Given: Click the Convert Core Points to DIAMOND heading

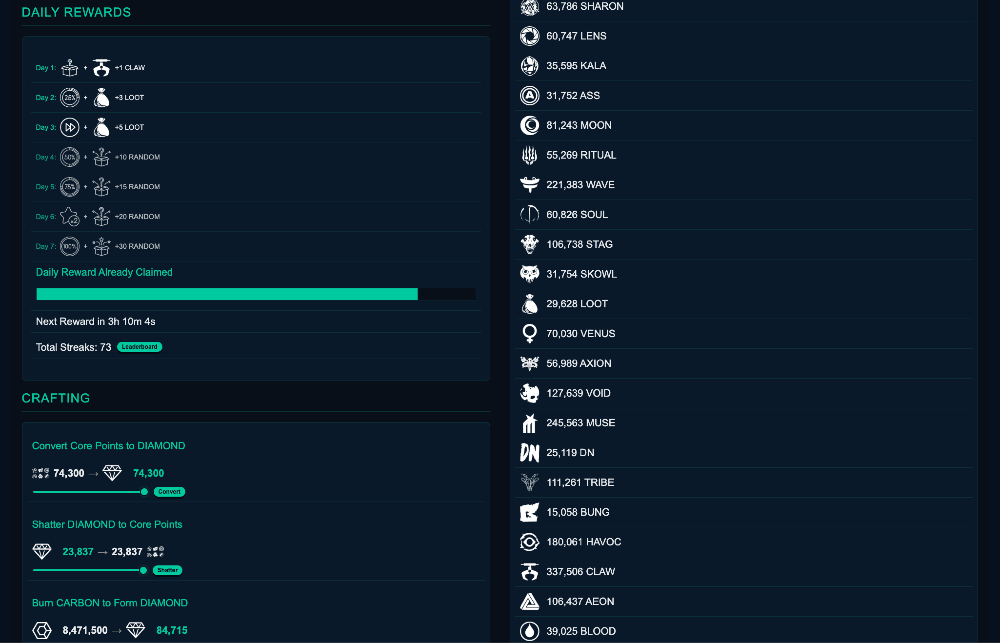Looking at the screenshot, I should tap(108, 446).
